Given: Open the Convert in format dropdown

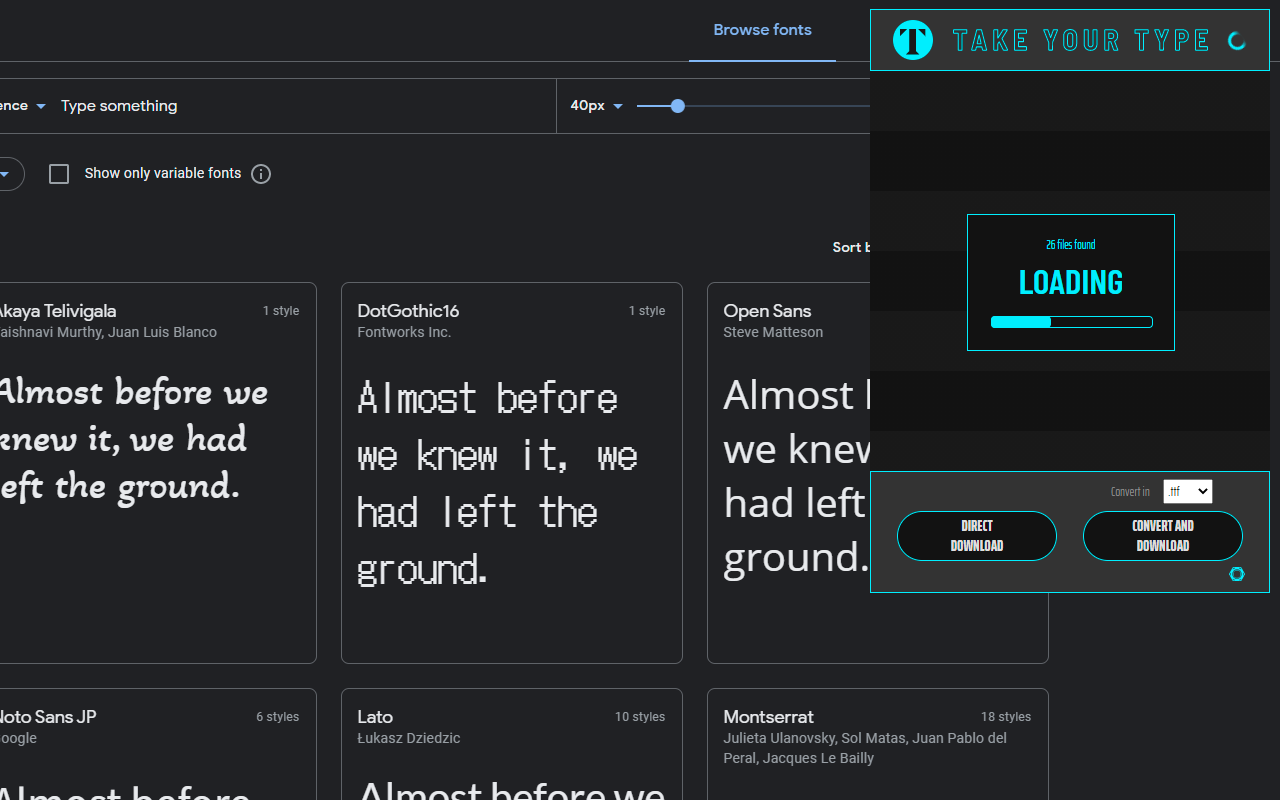Looking at the screenshot, I should [x=1188, y=491].
